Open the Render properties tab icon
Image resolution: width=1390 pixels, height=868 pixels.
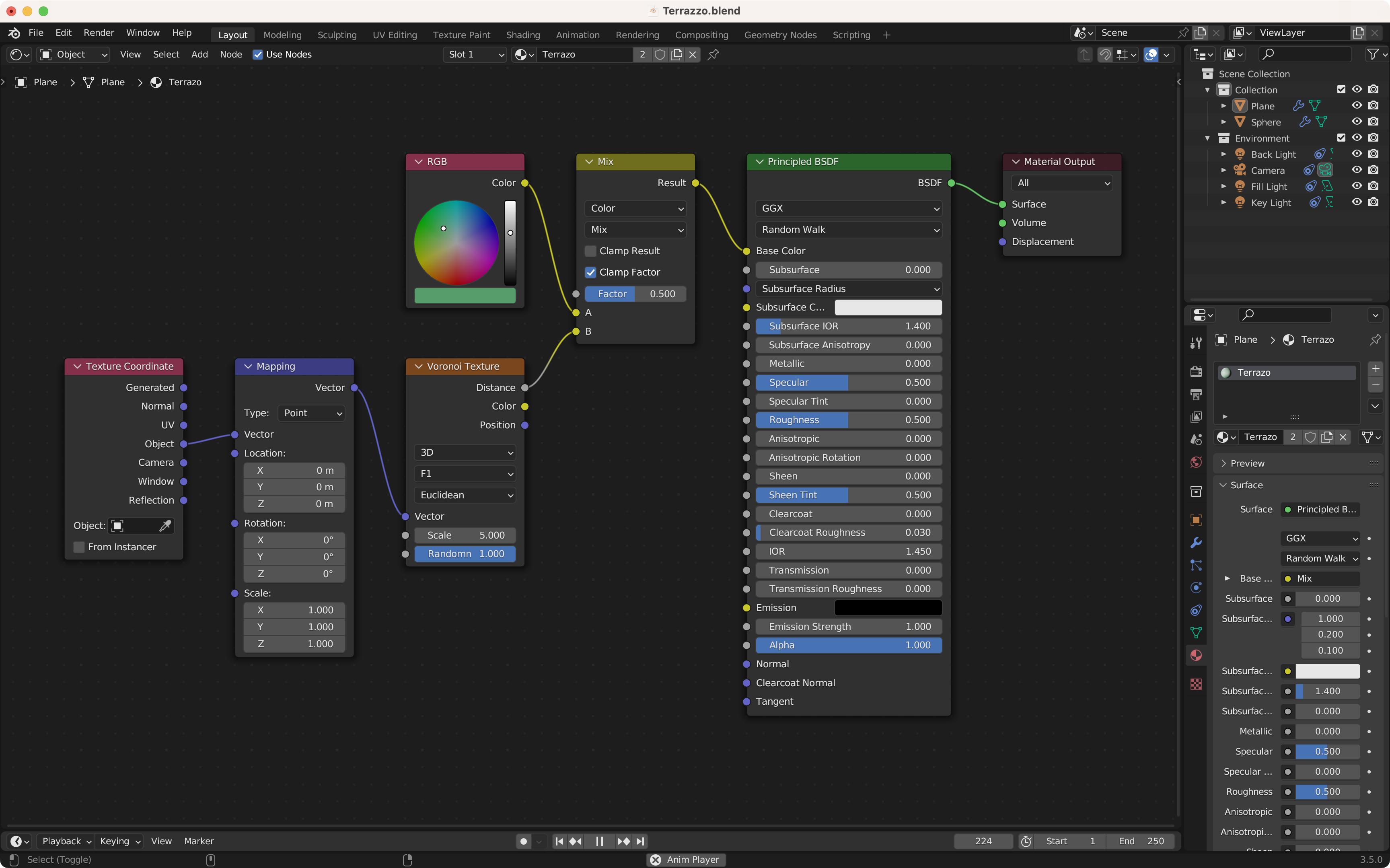click(1196, 371)
